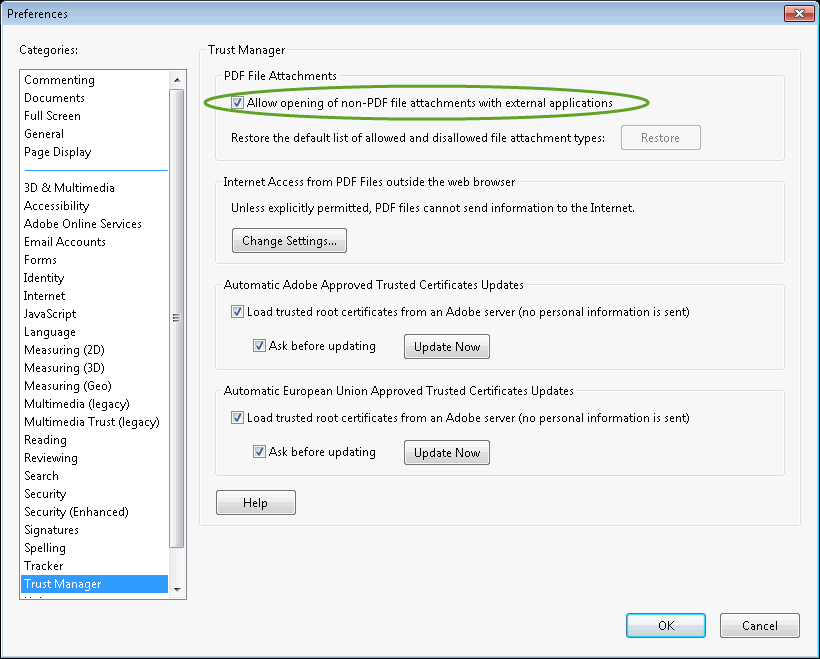Open the Spelling preferences
Viewport: 820px width, 659px height.
click(44, 547)
